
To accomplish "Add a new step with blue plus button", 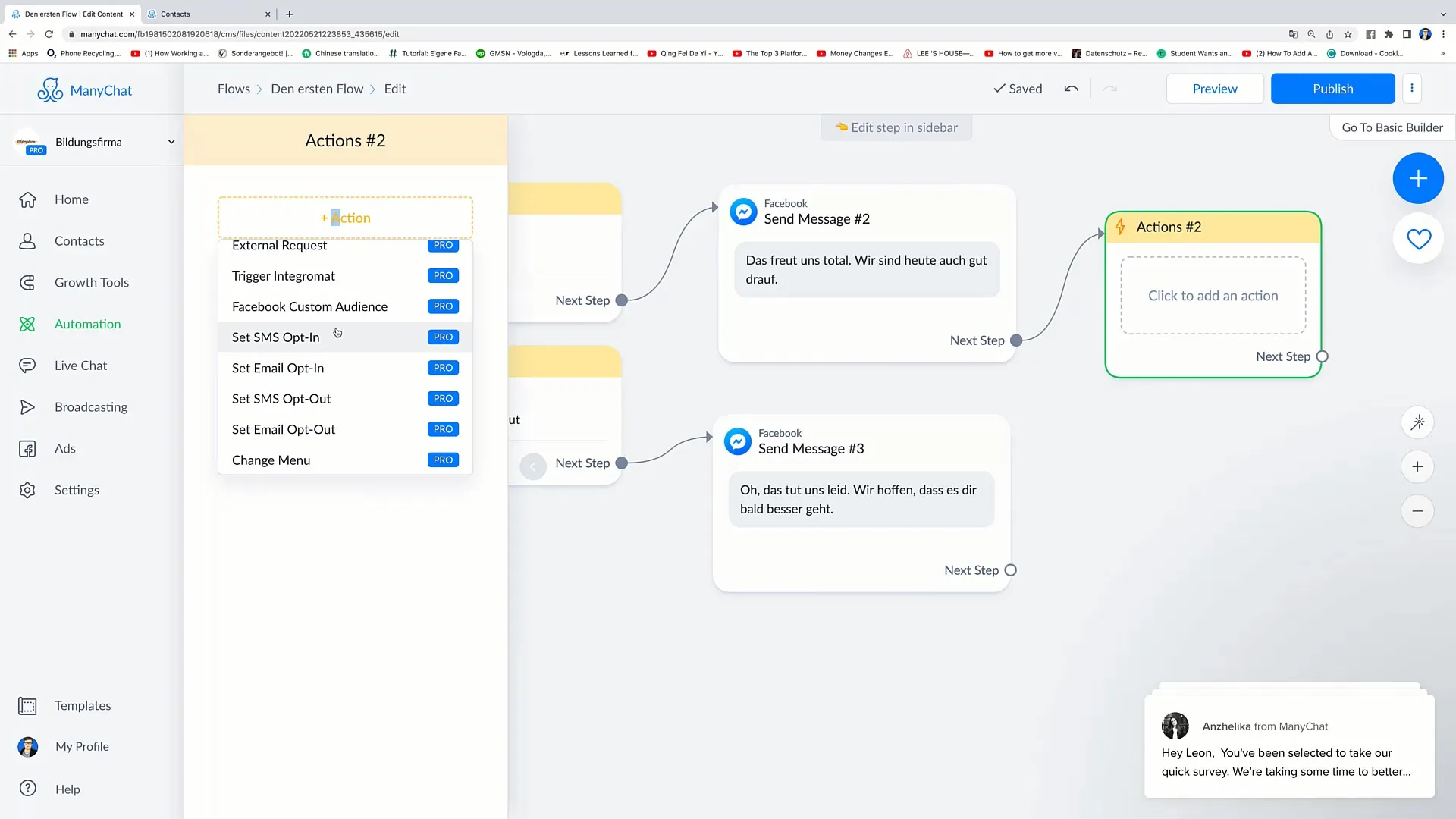I will (x=1418, y=178).
